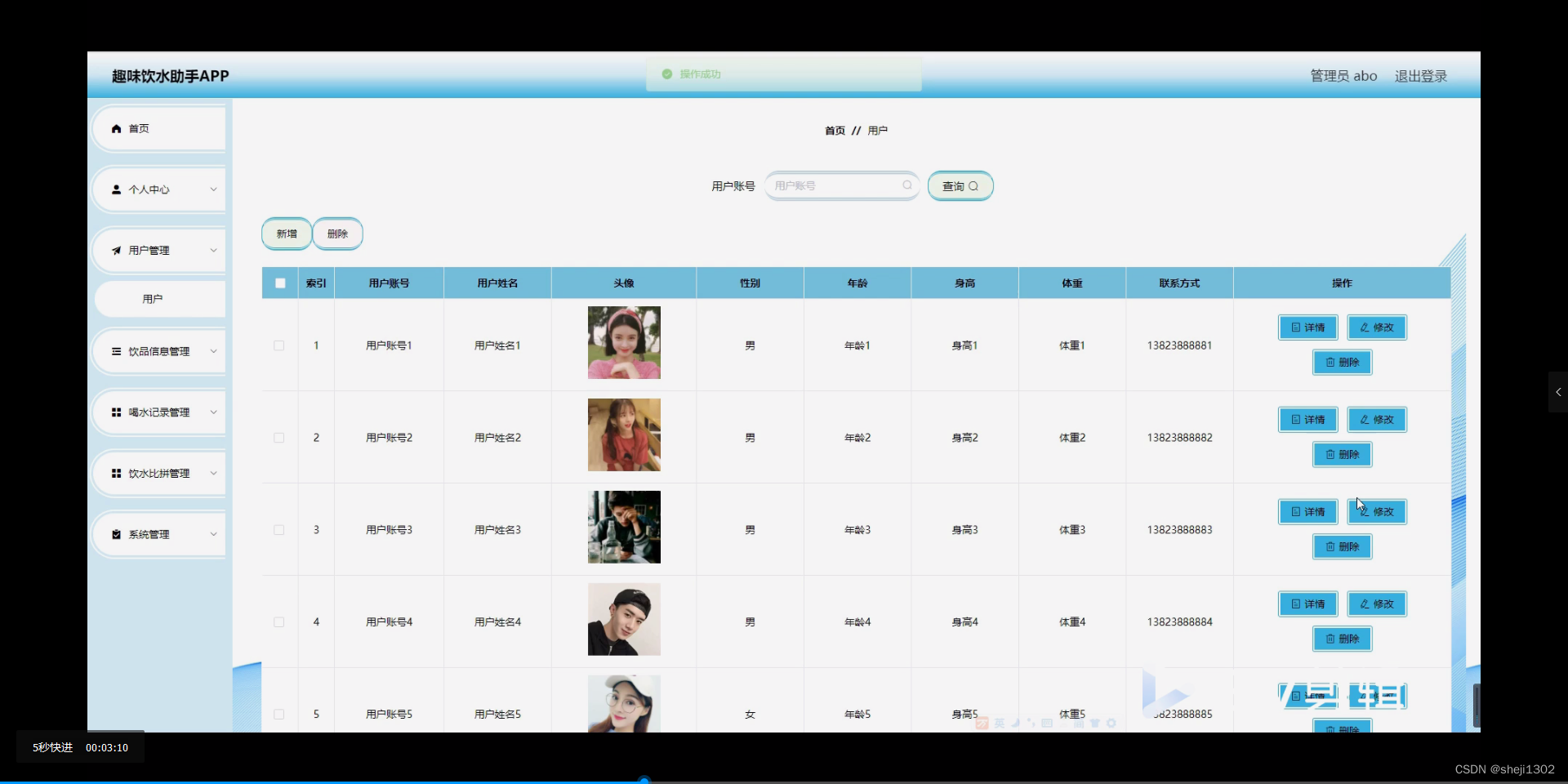Toggle the select-all checkbox in table header
This screenshot has height=784, width=1568.
279,283
